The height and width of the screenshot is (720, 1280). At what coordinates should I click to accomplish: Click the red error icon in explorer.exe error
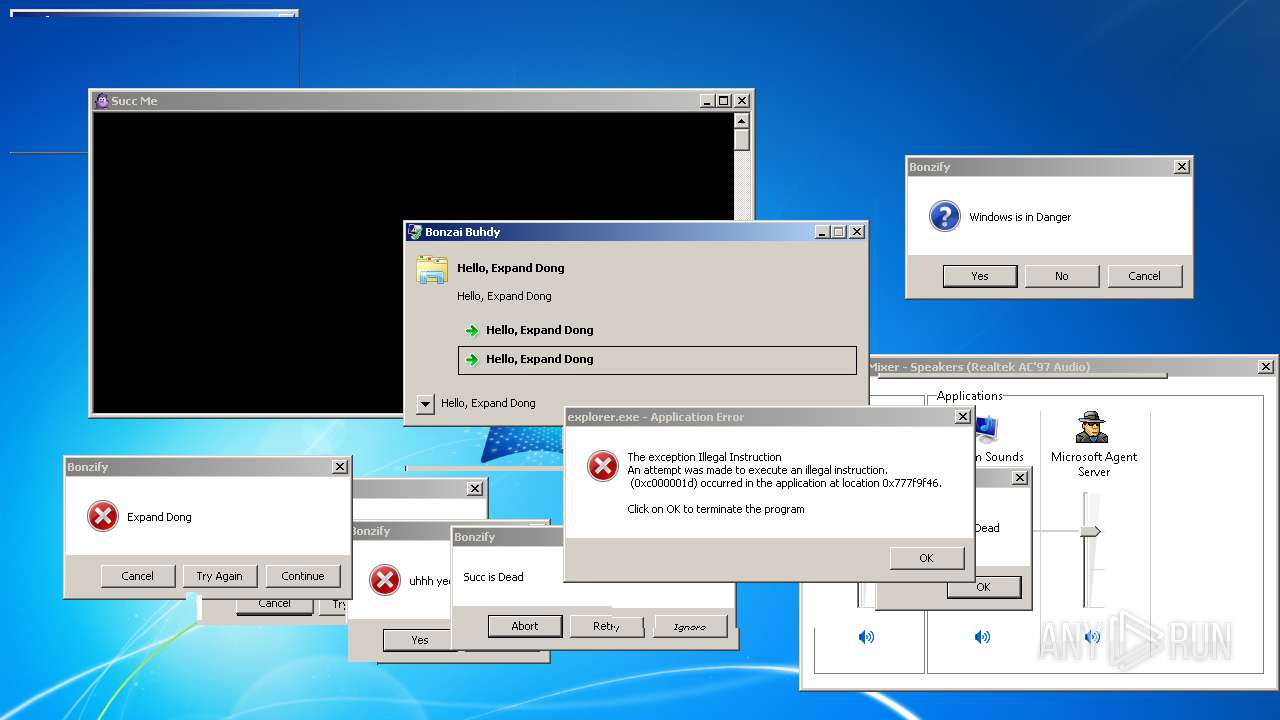(x=603, y=465)
